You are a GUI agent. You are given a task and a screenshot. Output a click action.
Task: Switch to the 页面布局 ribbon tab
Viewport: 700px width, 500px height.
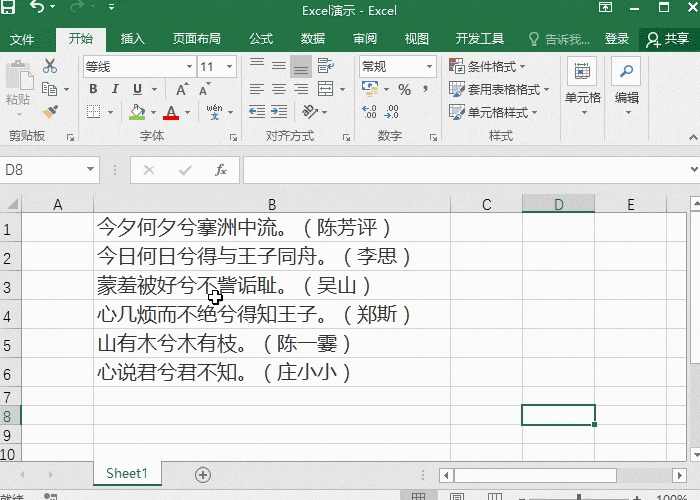click(196, 39)
